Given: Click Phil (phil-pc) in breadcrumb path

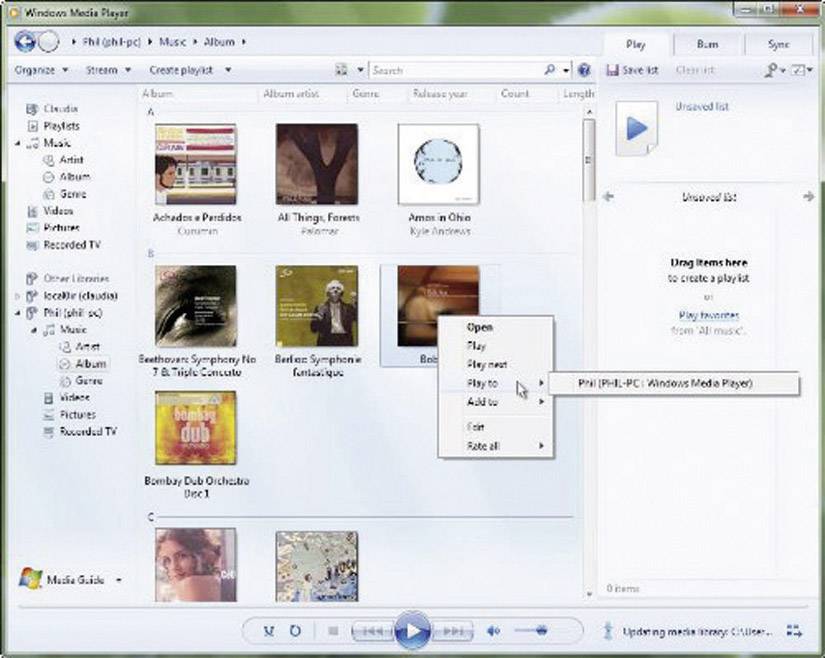Looking at the screenshot, I should pyautogui.click(x=112, y=42).
